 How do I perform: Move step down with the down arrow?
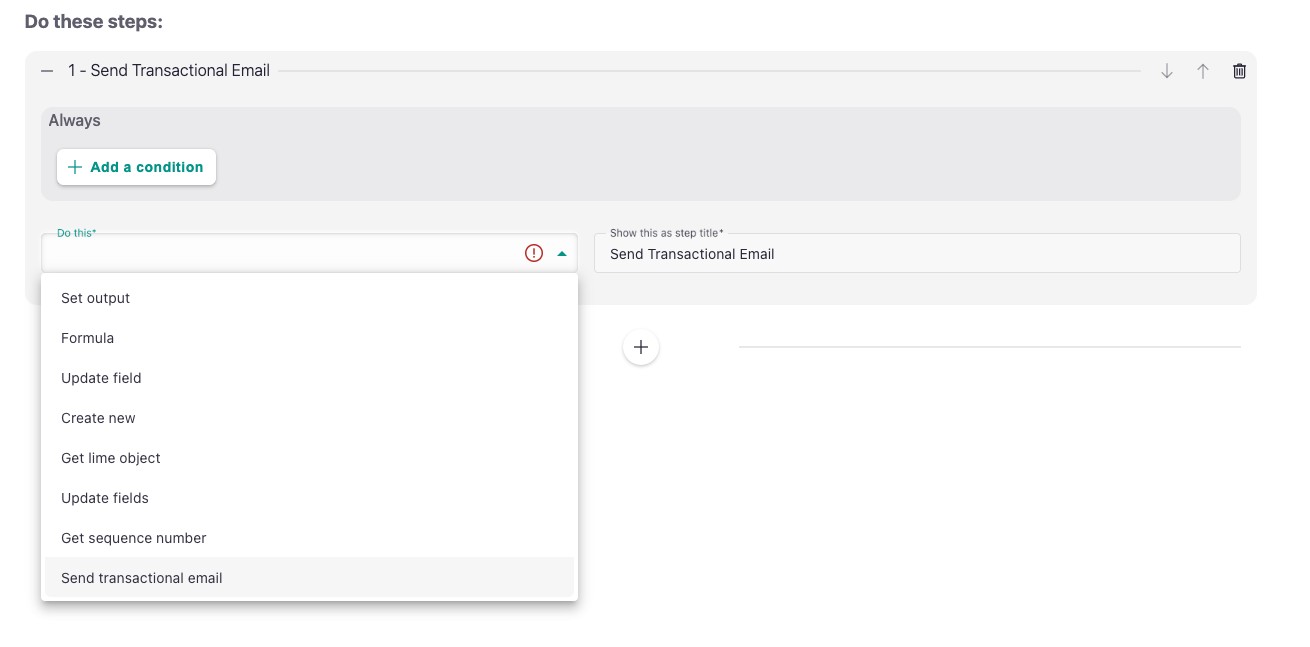tap(1166, 70)
